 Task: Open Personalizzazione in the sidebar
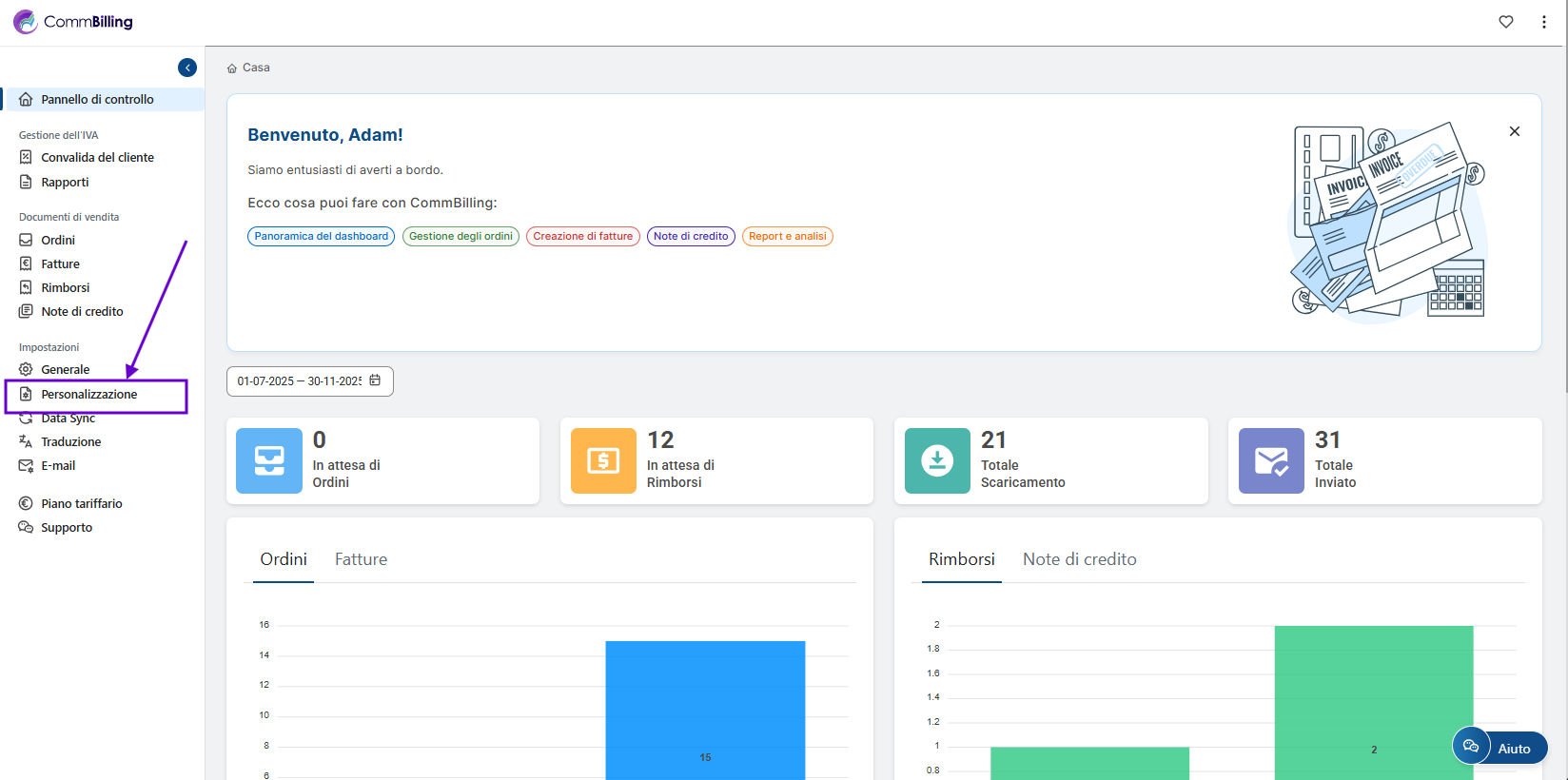click(x=89, y=394)
